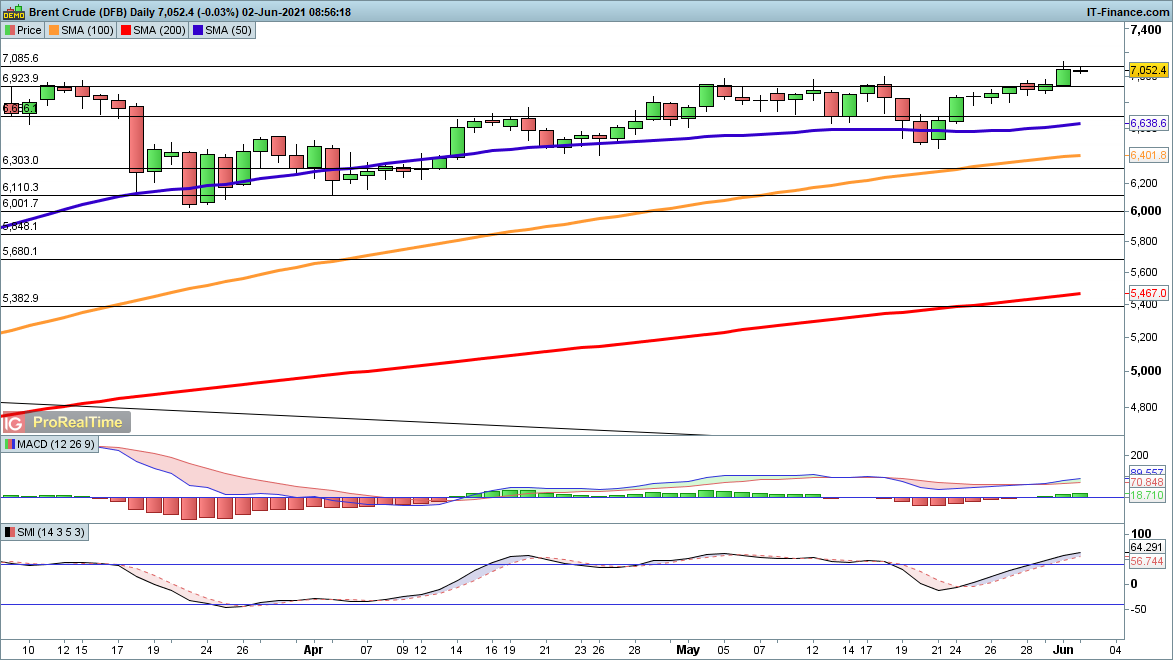The image size is (1173, 660).
Task: Click the MACD multicolor legend icon
Action: click(x=10, y=444)
